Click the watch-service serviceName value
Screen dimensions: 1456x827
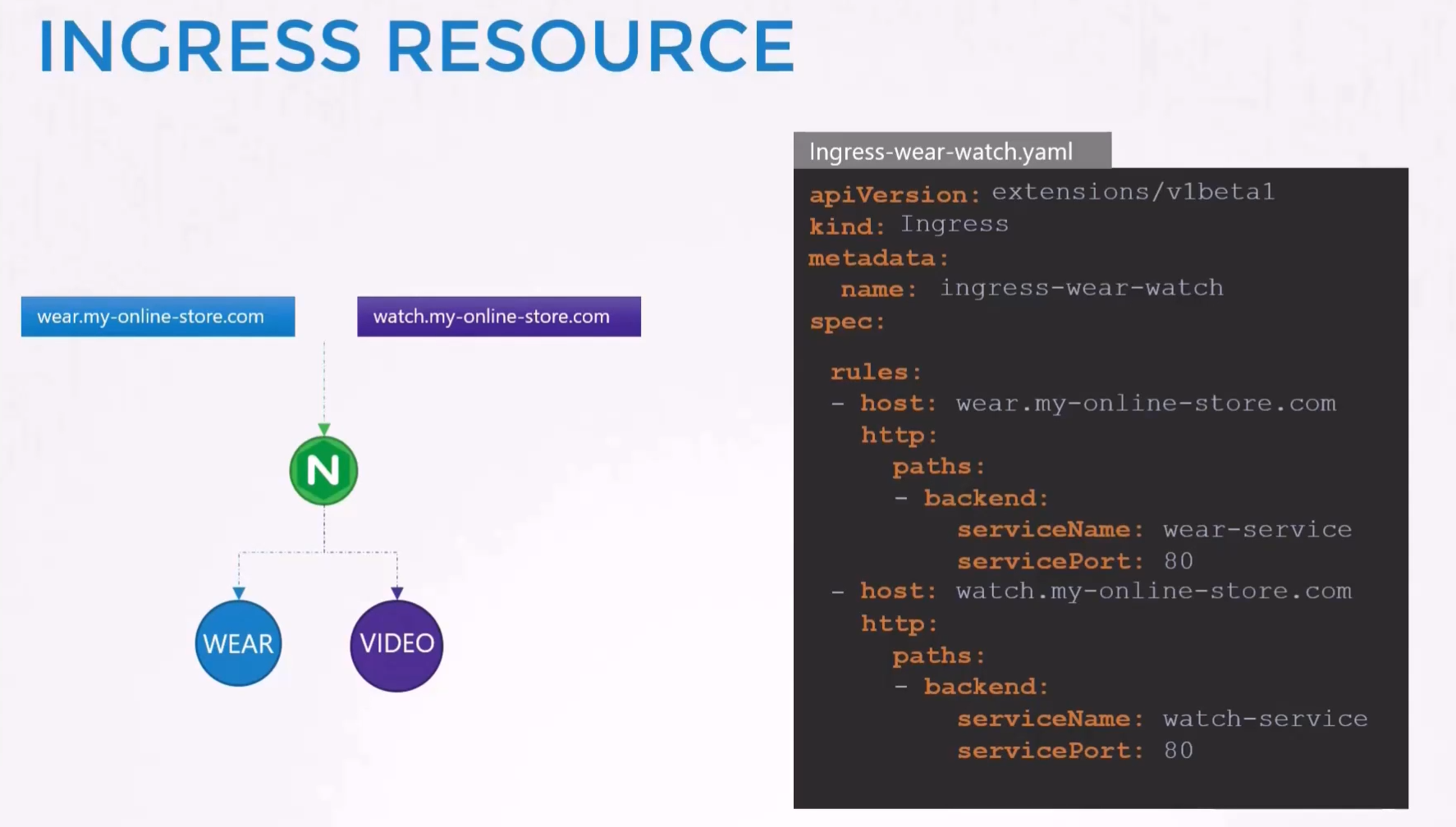[1266, 719]
